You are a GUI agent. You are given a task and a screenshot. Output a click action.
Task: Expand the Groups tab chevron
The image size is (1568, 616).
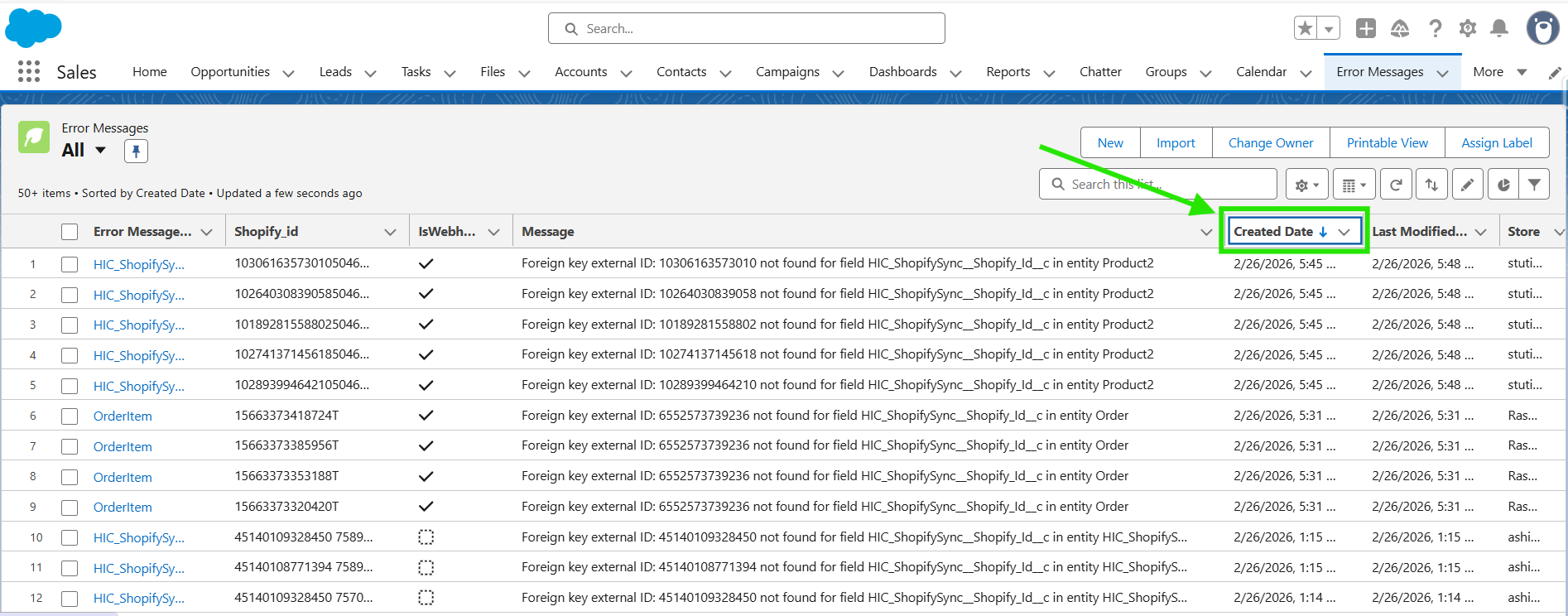click(x=1205, y=73)
